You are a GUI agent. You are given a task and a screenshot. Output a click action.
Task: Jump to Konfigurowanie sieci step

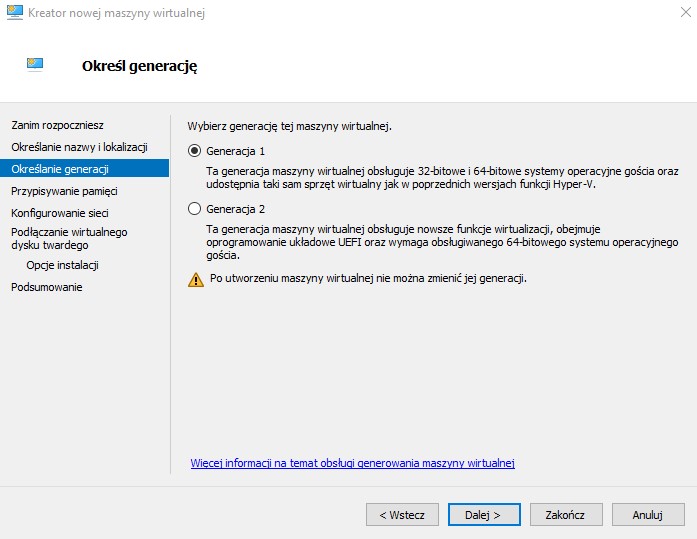[x=60, y=213]
